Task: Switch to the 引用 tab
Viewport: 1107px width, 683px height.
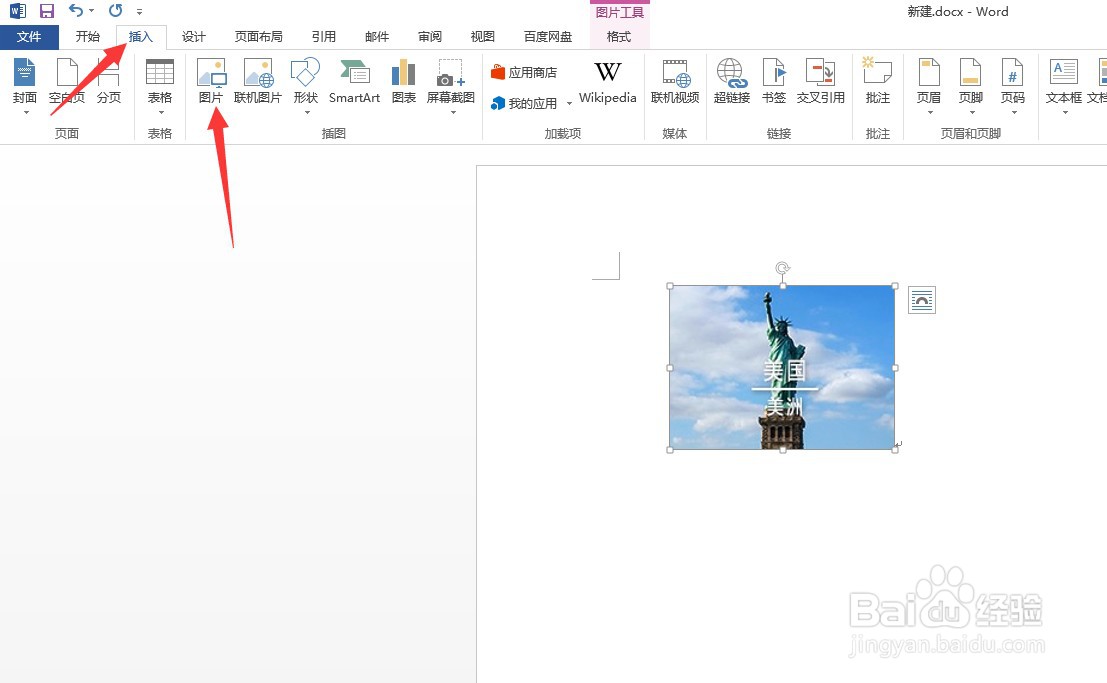Action: pos(323,37)
